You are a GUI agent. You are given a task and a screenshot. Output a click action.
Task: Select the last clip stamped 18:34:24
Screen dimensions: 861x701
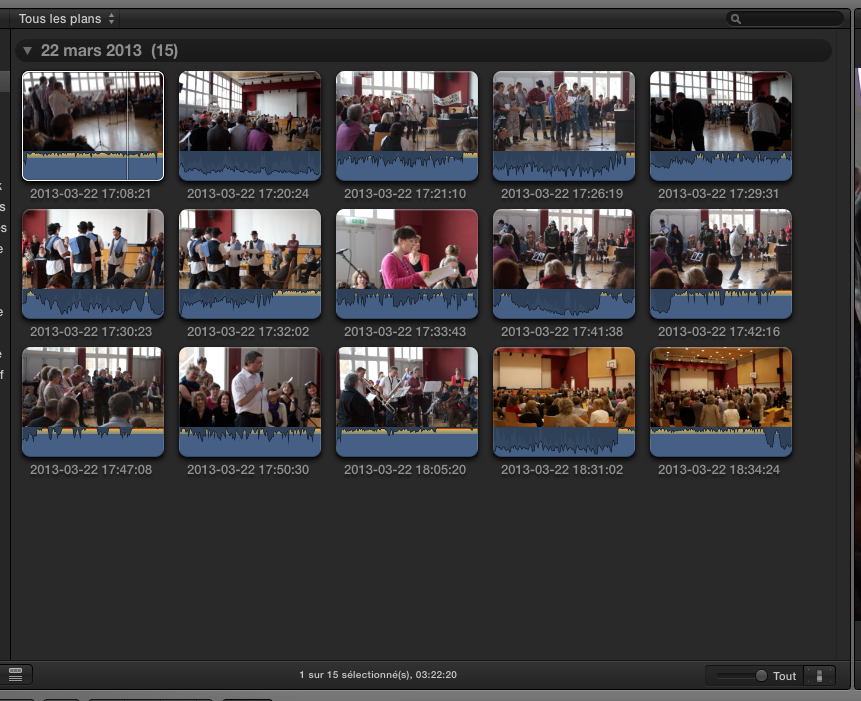[x=720, y=402]
